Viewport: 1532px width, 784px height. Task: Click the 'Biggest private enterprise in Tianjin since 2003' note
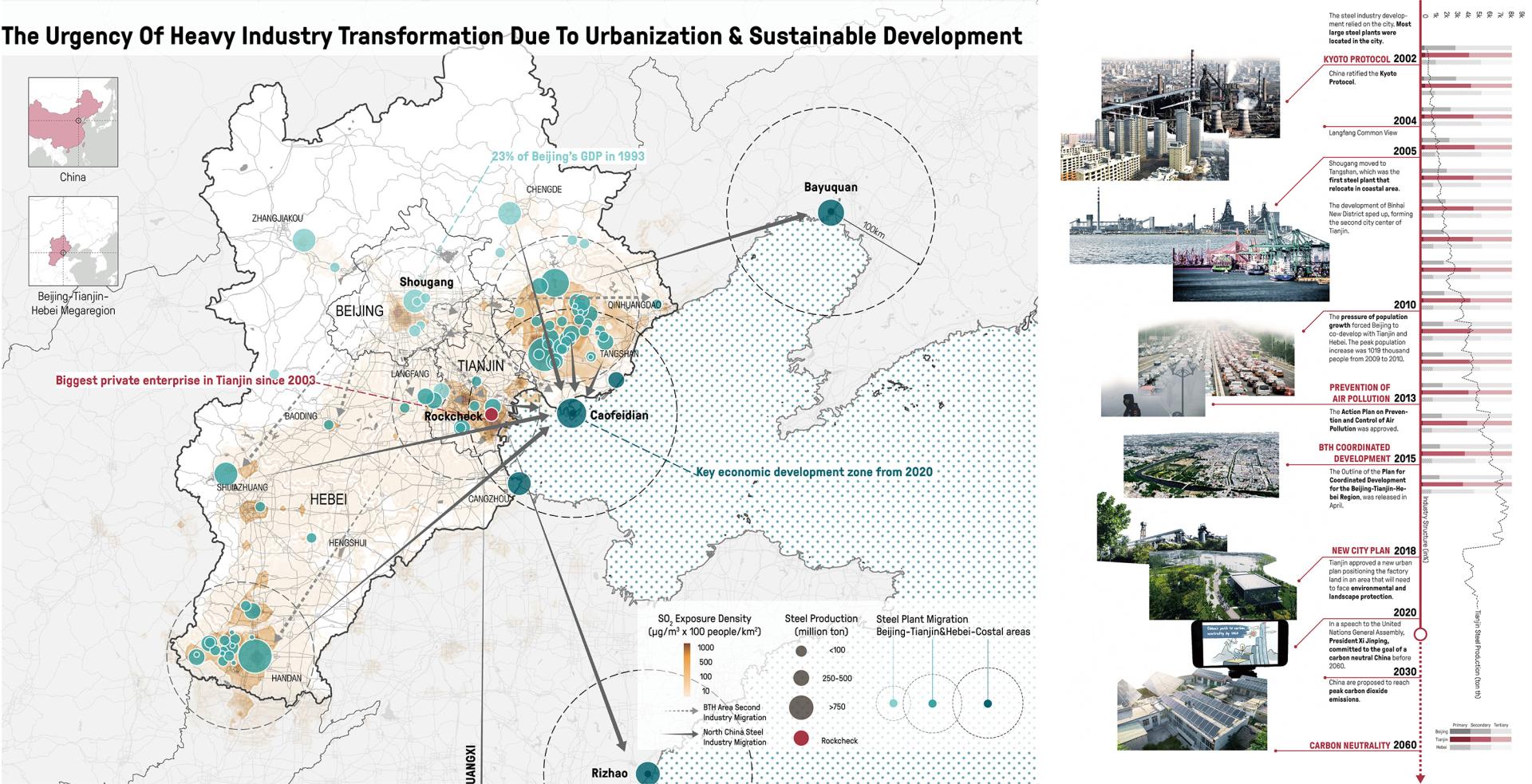pyautogui.click(x=186, y=380)
